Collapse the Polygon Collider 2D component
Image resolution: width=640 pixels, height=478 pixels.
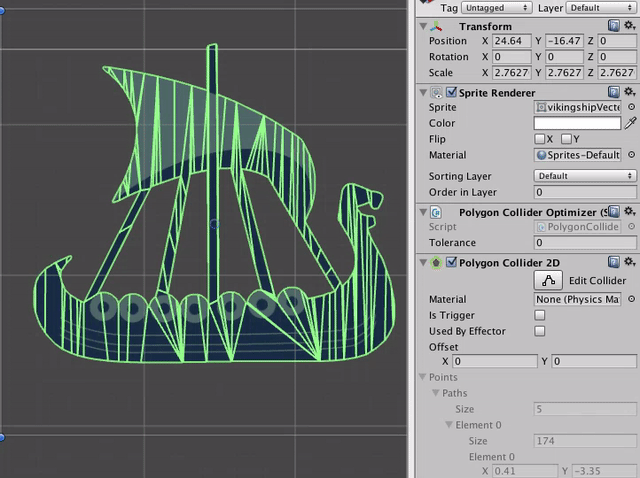coord(423,262)
